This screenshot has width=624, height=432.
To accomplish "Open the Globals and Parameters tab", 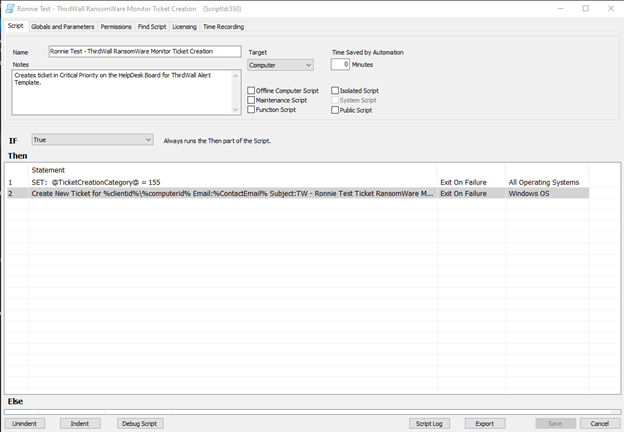I will pyautogui.click(x=62, y=27).
